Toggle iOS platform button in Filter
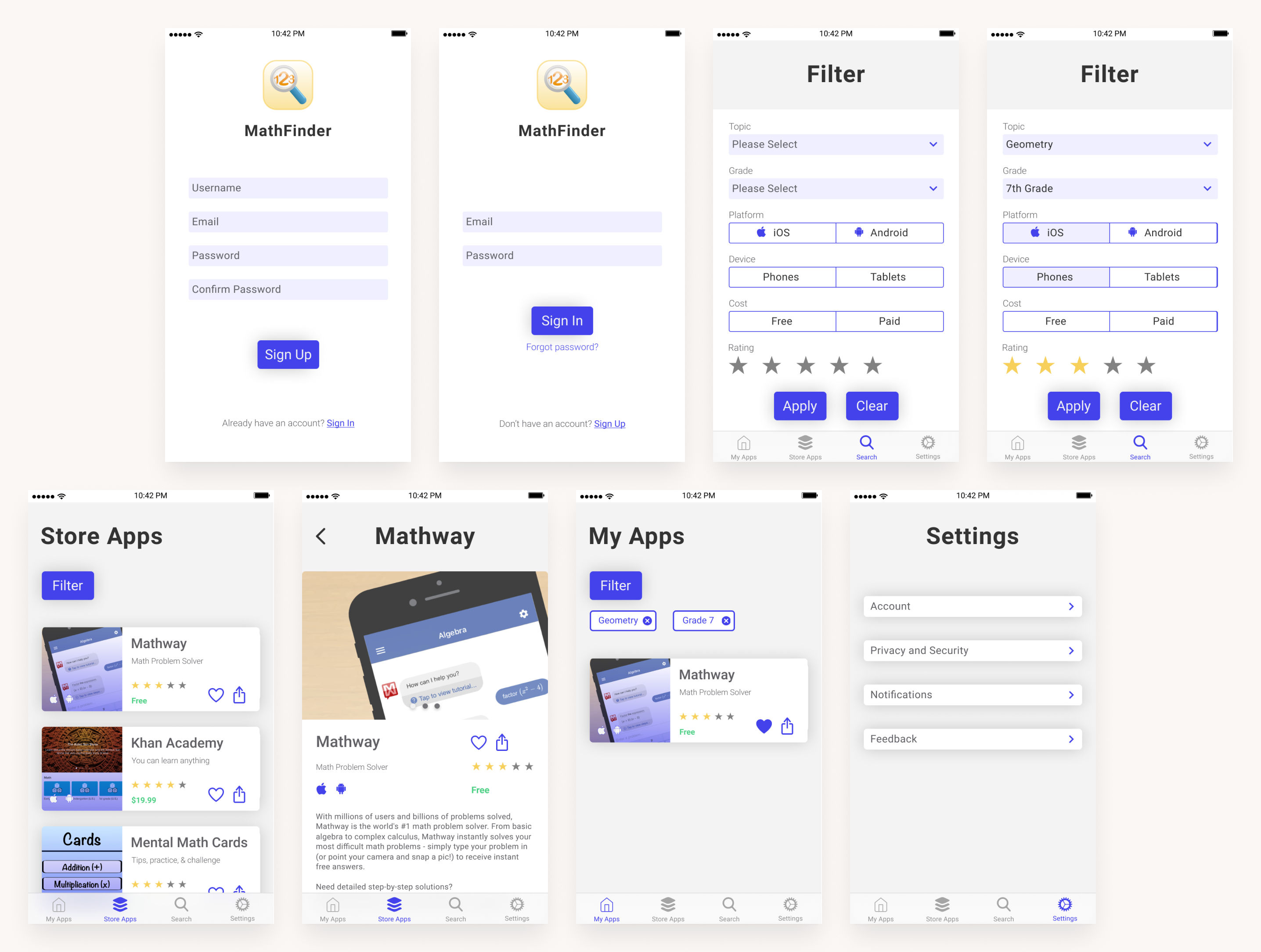This screenshot has width=1261, height=952. pyautogui.click(x=782, y=233)
